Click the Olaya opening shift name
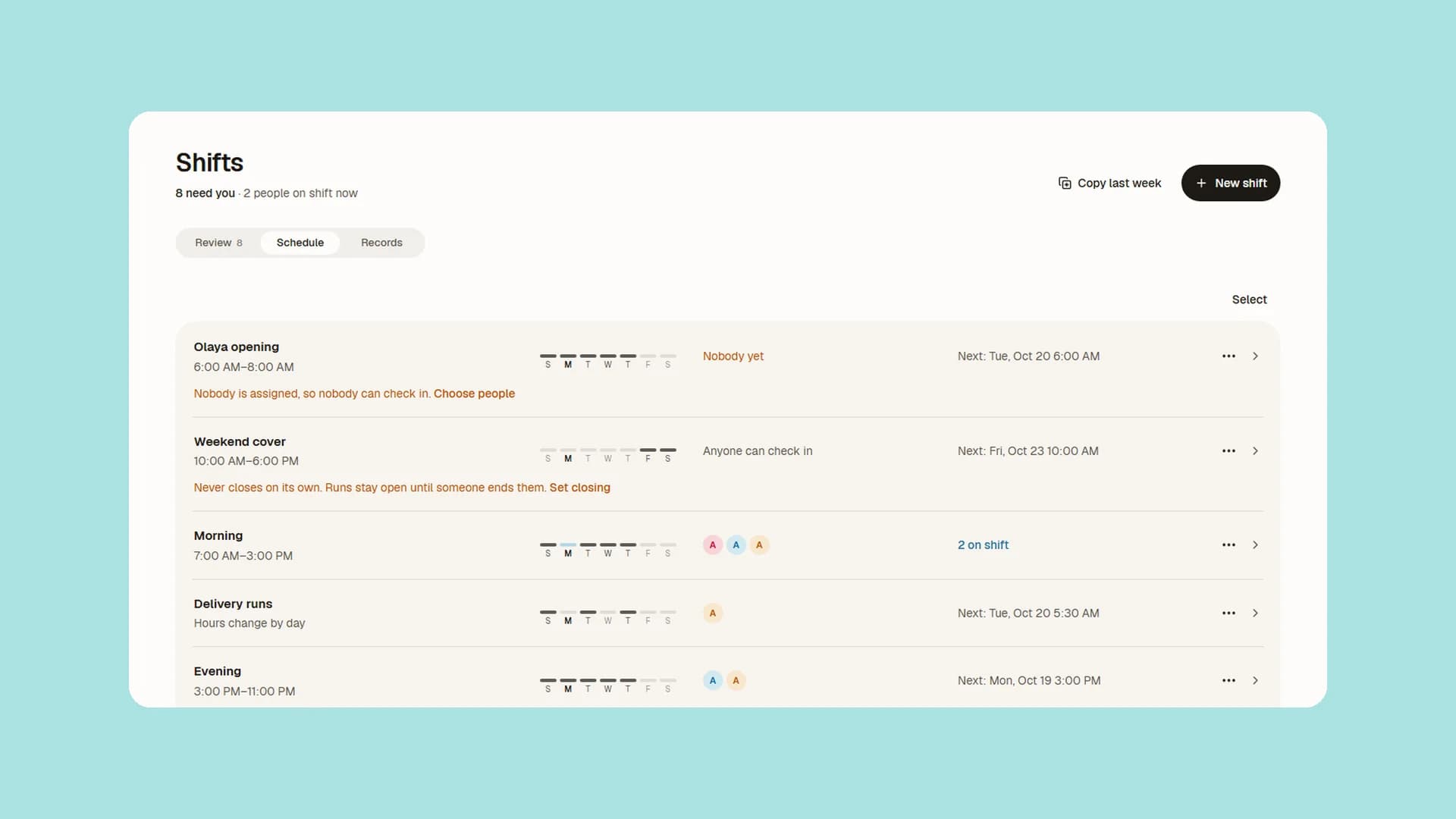The height and width of the screenshot is (819, 1456). tap(236, 347)
